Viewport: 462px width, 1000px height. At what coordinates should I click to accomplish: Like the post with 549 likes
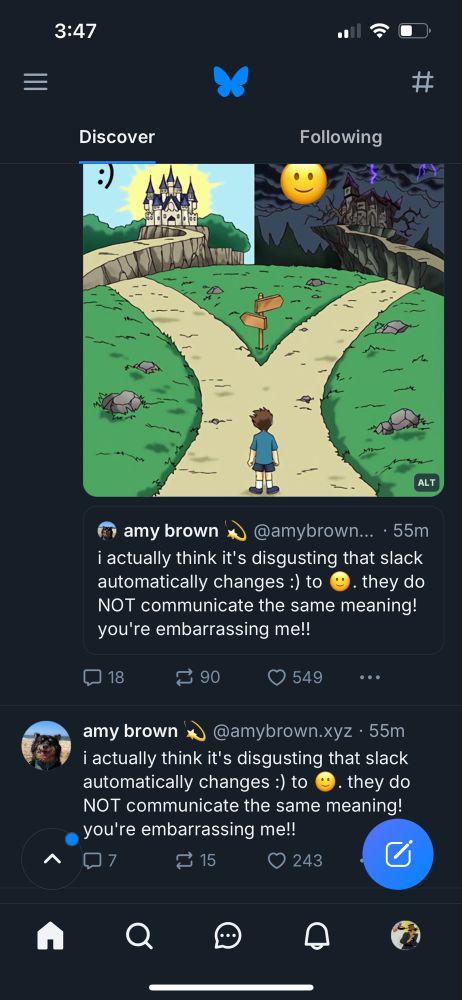point(295,677)
